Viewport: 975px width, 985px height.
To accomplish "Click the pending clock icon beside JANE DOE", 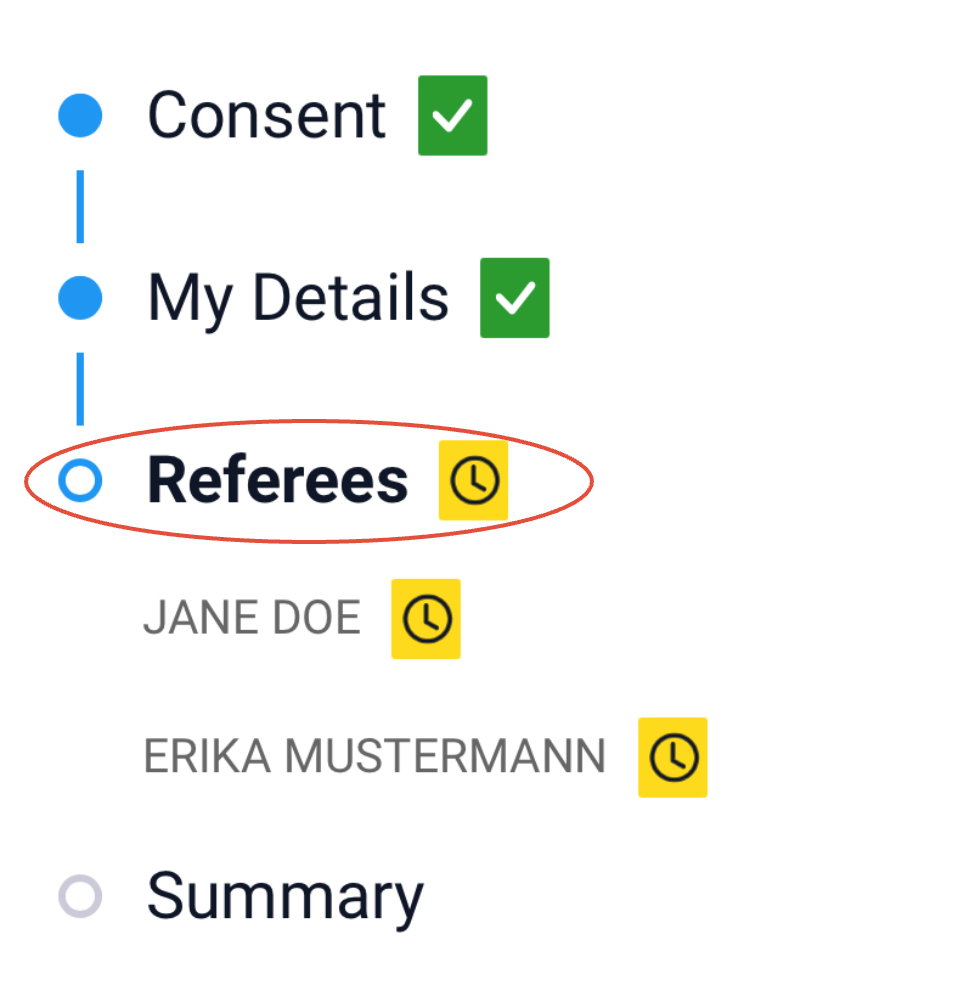I will (425, 617).
